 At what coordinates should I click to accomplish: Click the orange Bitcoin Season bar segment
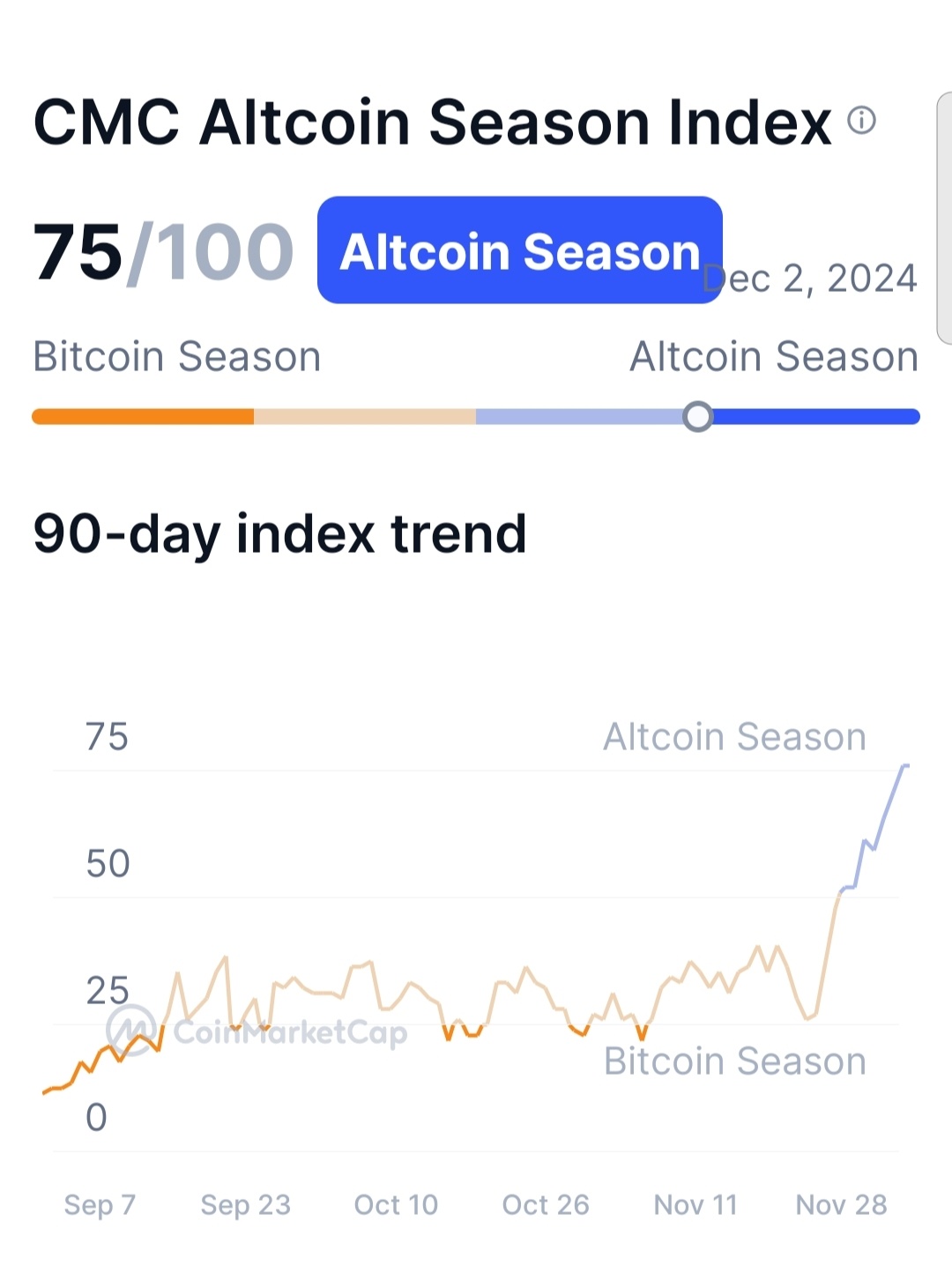pos(143,417)
